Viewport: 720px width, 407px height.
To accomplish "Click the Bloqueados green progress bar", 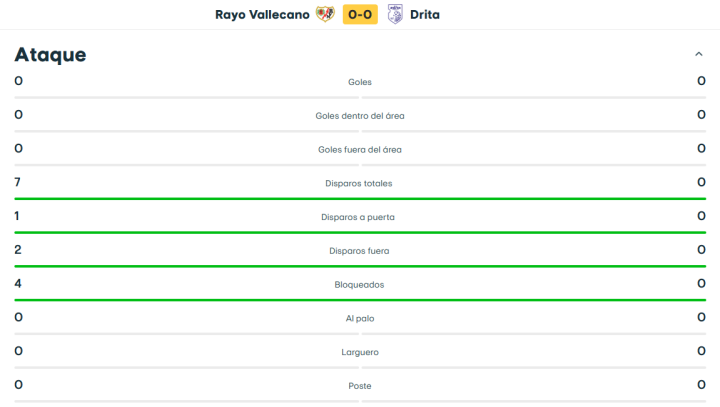I will pyautogui.click(x=360, y=300).
